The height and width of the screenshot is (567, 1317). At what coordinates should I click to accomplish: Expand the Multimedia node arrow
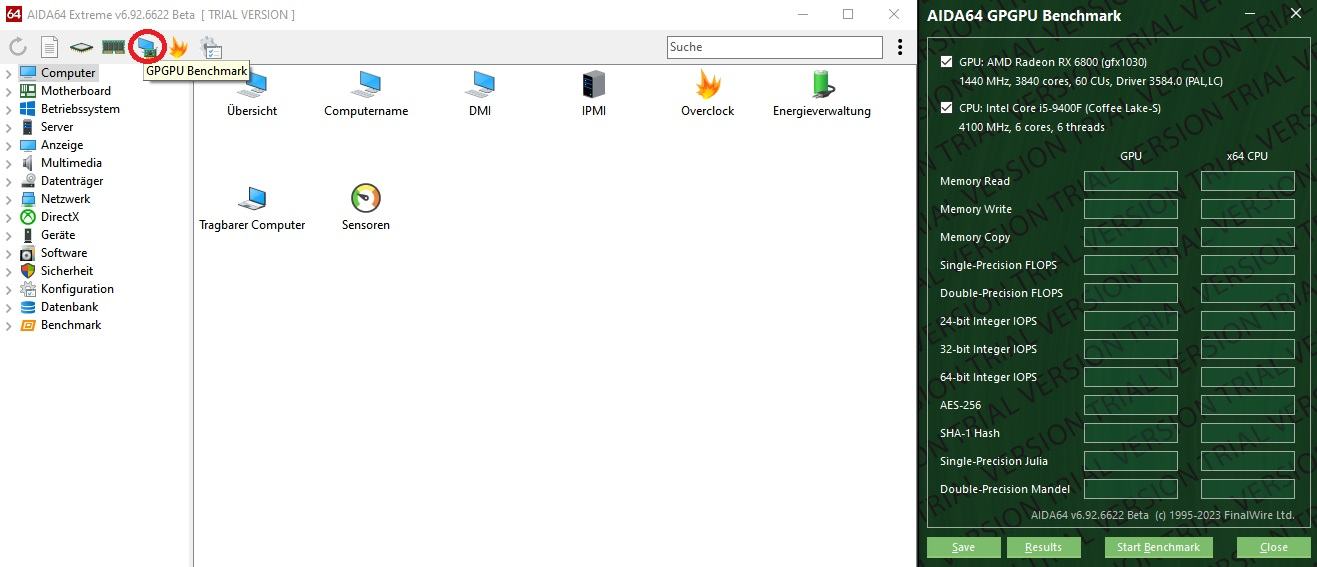point(8,163)
